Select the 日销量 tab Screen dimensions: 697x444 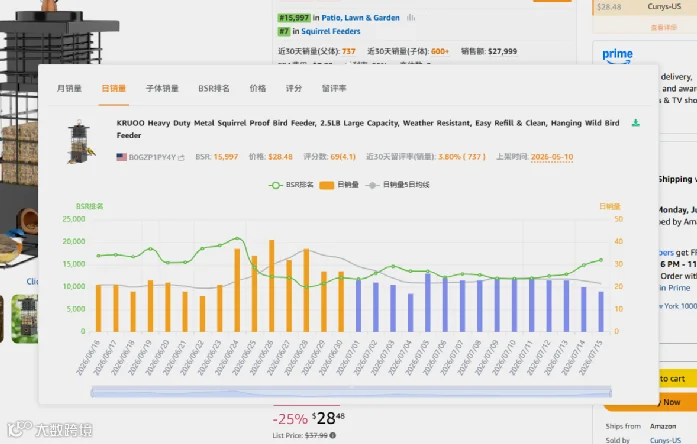[114, 88]
